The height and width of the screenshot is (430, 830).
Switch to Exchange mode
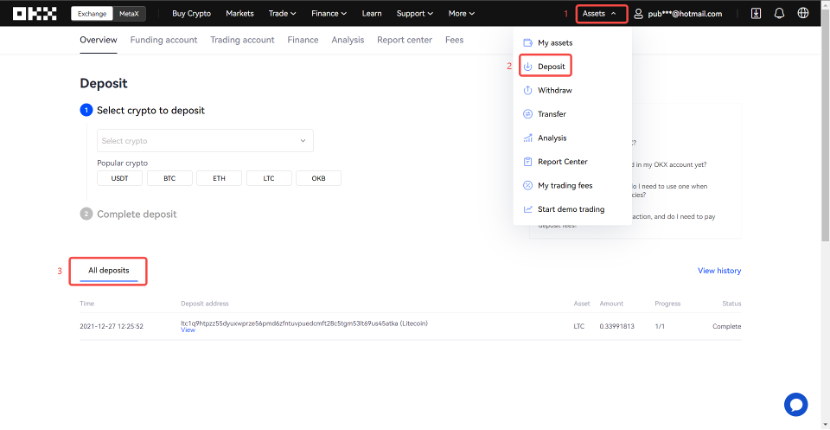coord(92,14)
